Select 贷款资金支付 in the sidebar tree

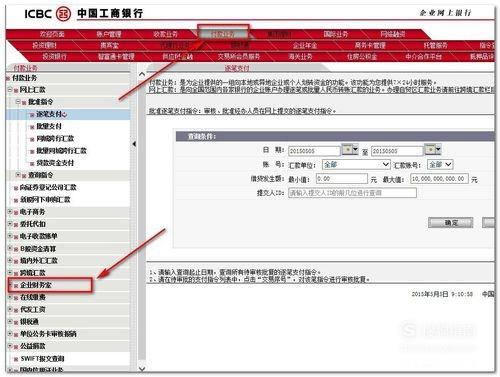[x=55, y=163]
